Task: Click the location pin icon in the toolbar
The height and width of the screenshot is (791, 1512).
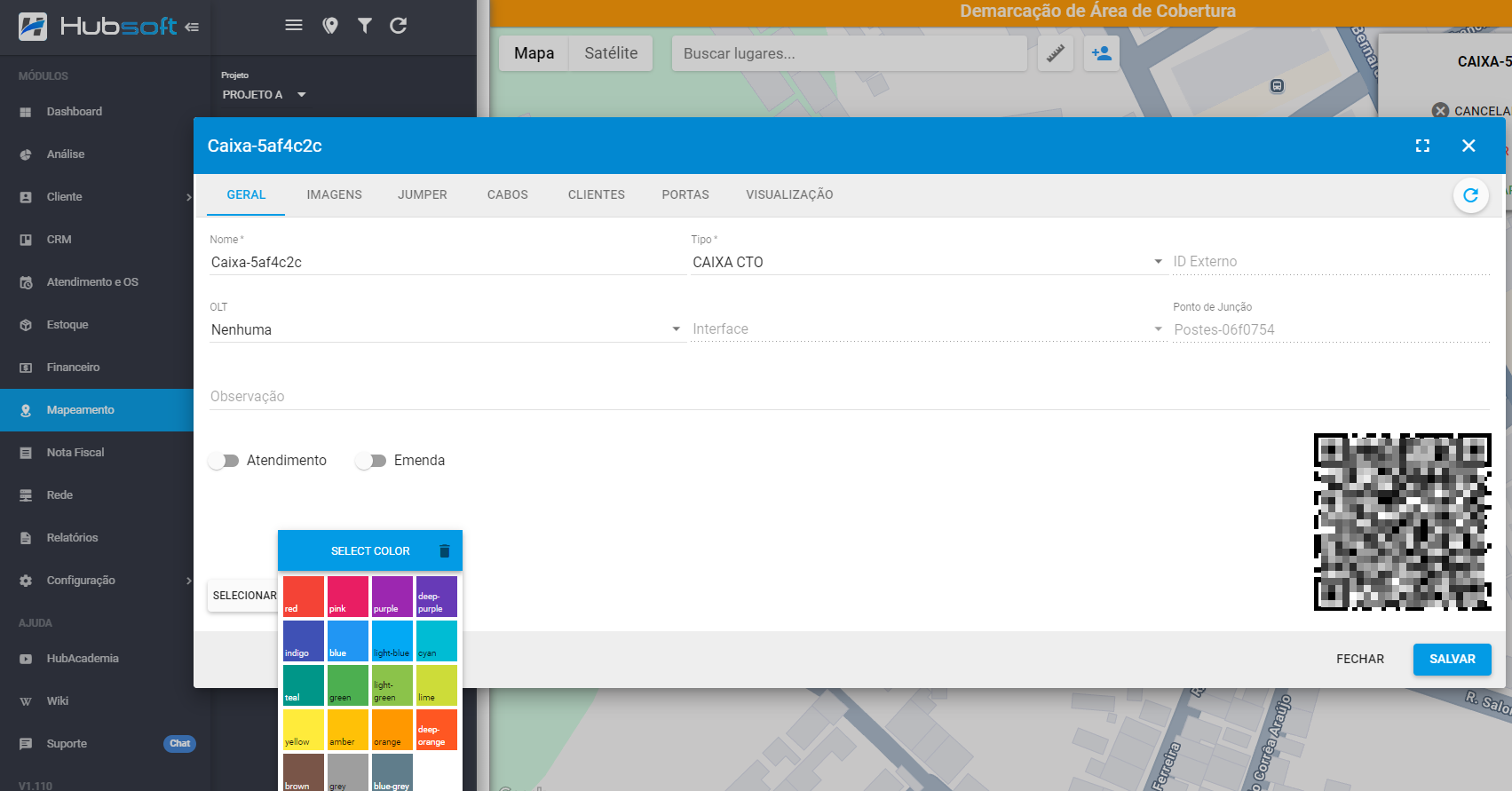Action: coord(330,26)
